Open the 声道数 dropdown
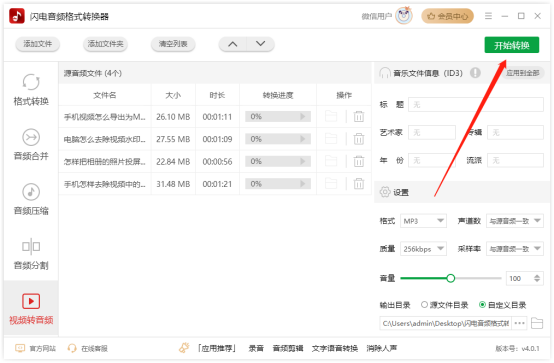The width and height of the screenshot is (554, 363). pyautogui.click(x=515, y=221)
